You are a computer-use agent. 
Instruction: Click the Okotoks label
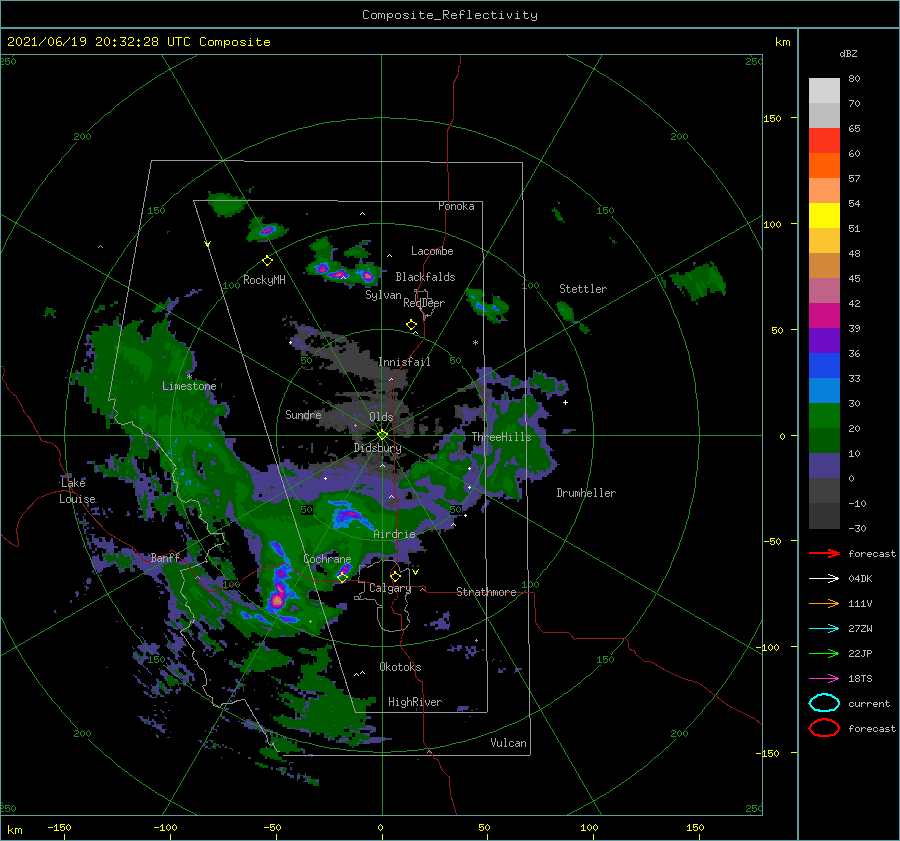tap(400, 667)
